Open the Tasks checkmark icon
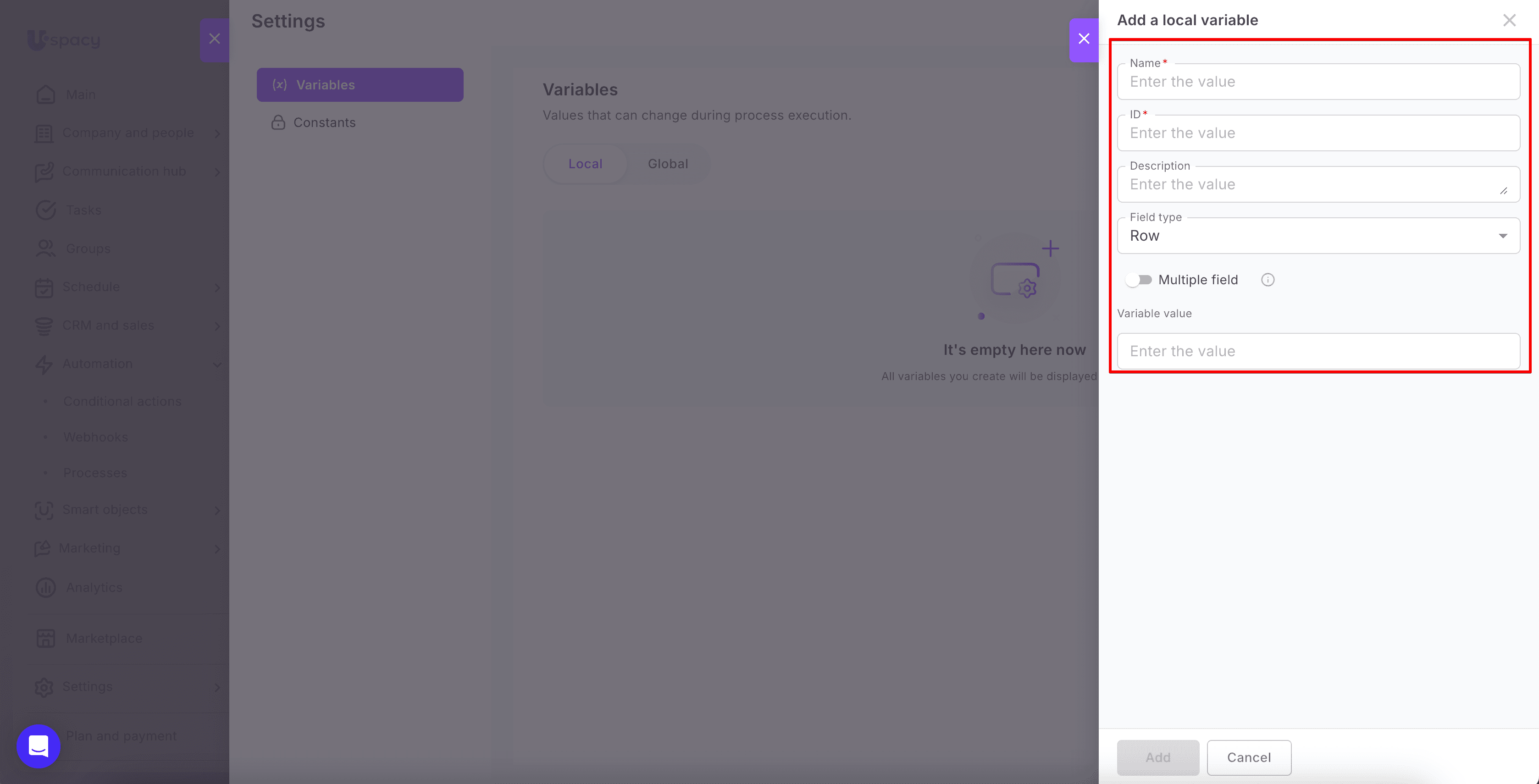This screenshot has width=1539, height=784. (x=45, y=210)
